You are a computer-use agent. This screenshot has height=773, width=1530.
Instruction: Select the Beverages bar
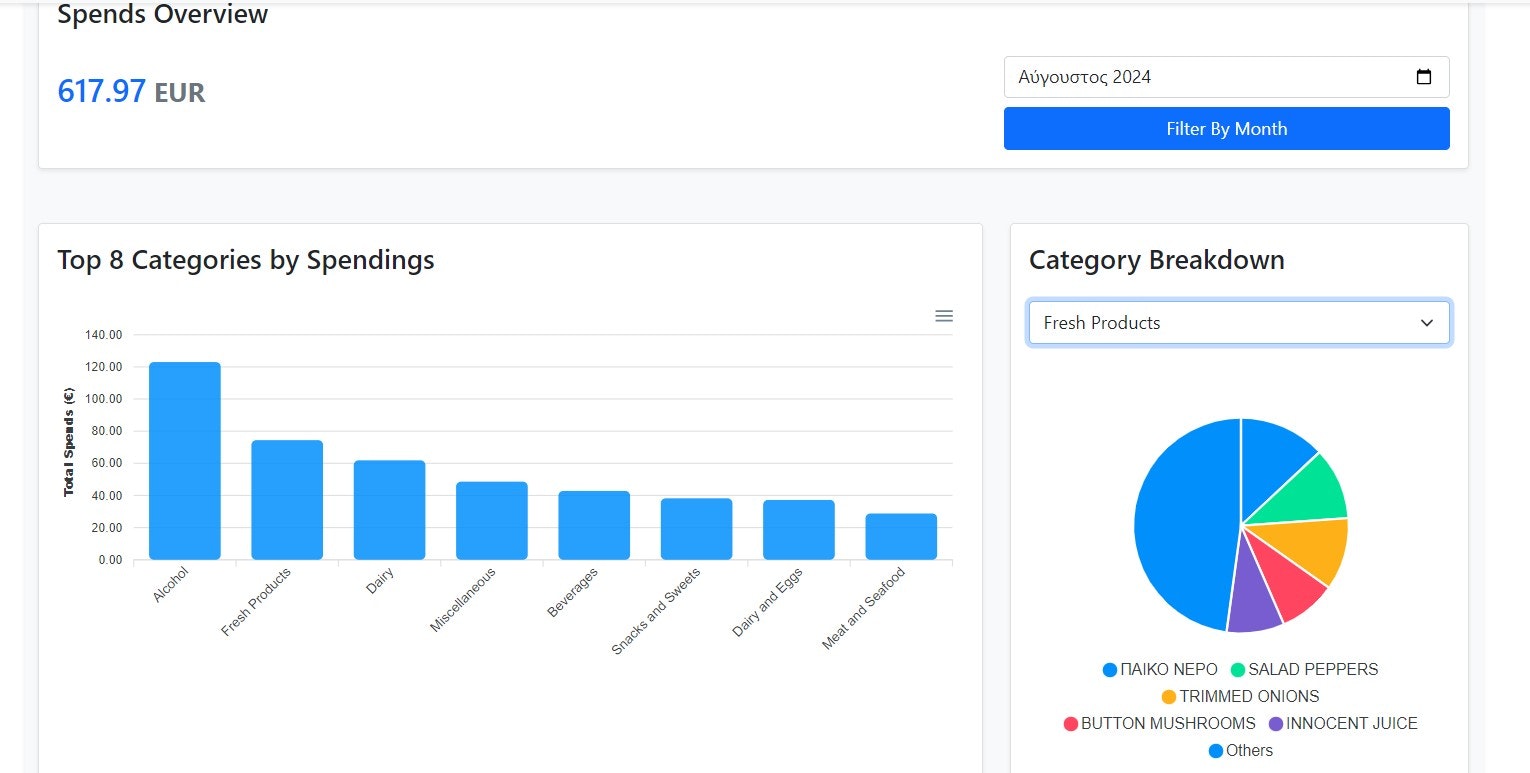(594, 525)
